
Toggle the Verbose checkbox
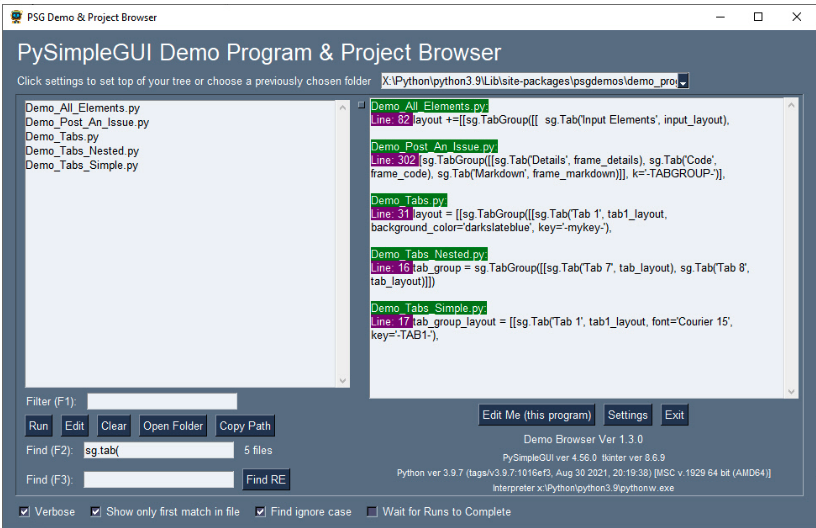point(25,512)
